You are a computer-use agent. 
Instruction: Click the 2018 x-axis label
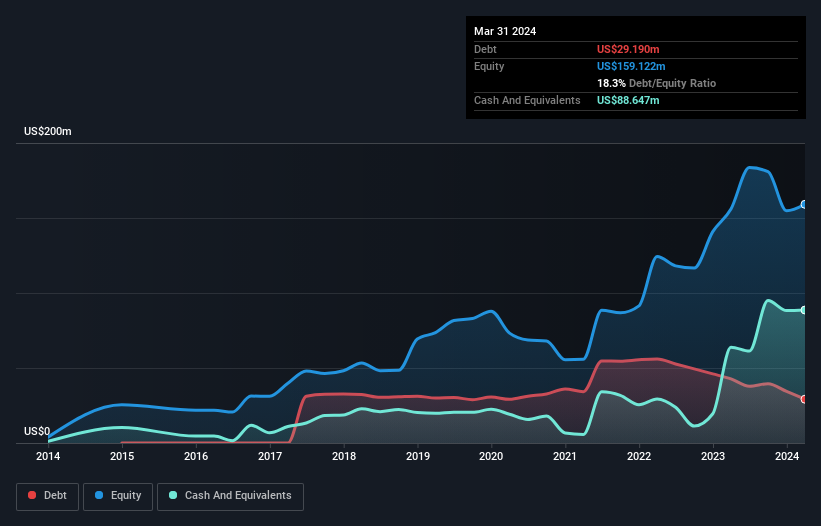point(344,456)
